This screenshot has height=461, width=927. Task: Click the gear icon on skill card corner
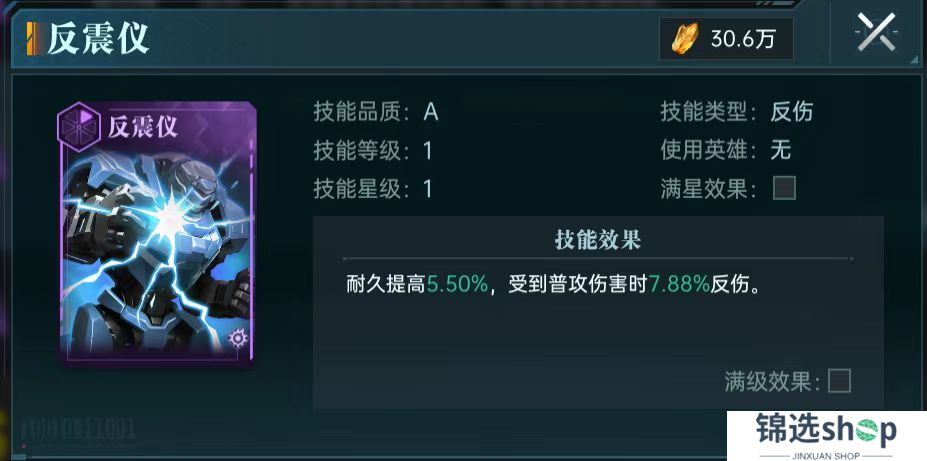click(x=238, y=338)
